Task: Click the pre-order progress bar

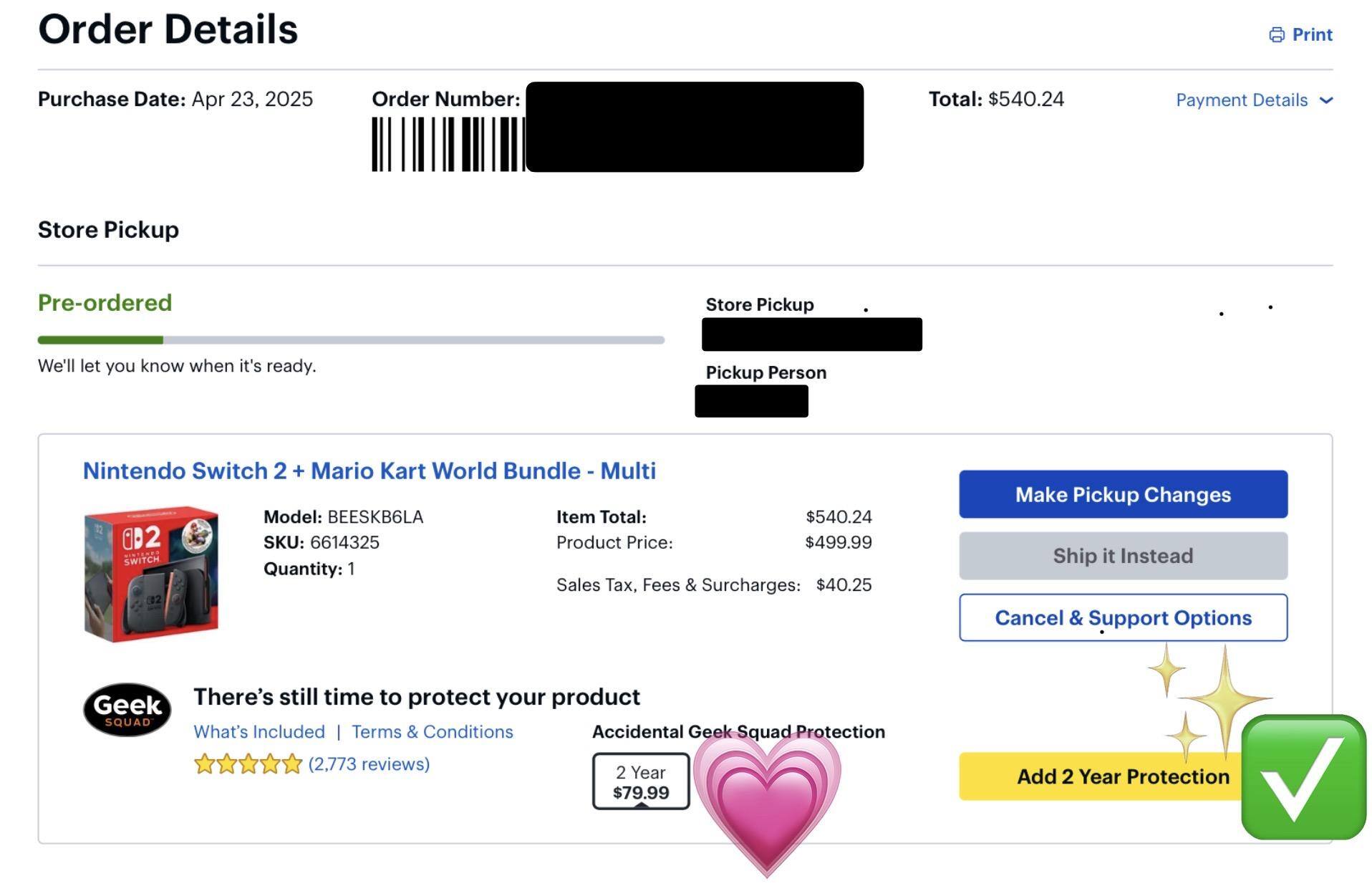Action: pyautogui.click(x=351, y=340)
